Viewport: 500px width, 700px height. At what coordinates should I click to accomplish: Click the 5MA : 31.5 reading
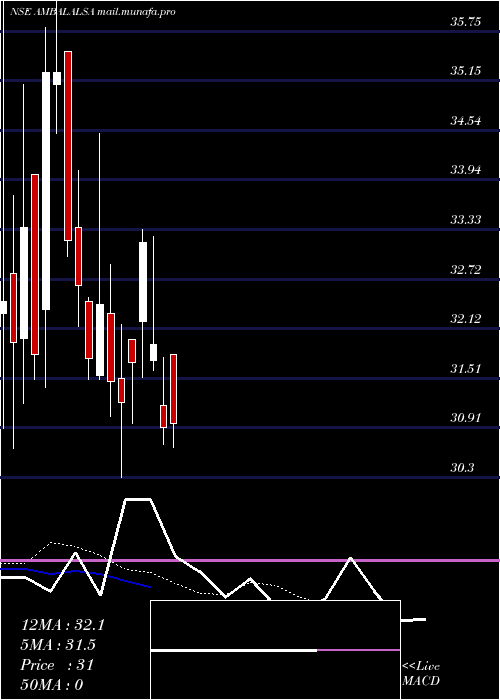tap(58, 645)
